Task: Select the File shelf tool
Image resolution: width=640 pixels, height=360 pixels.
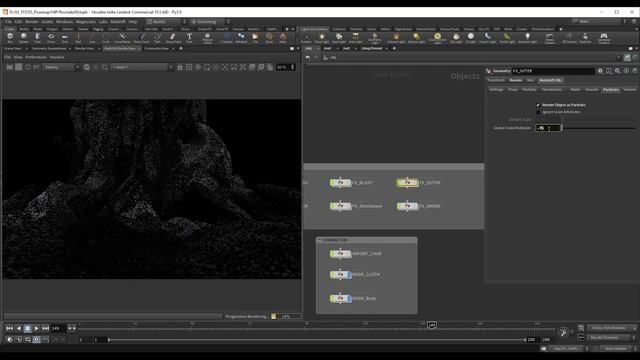Action: 255,38
